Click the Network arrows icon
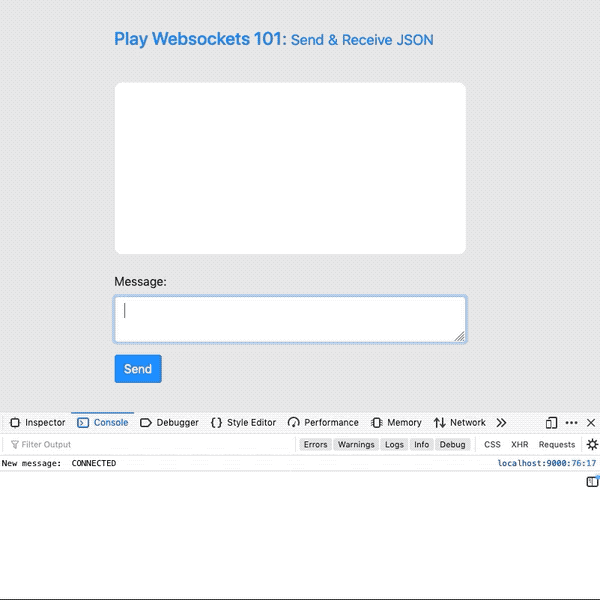 439,422
